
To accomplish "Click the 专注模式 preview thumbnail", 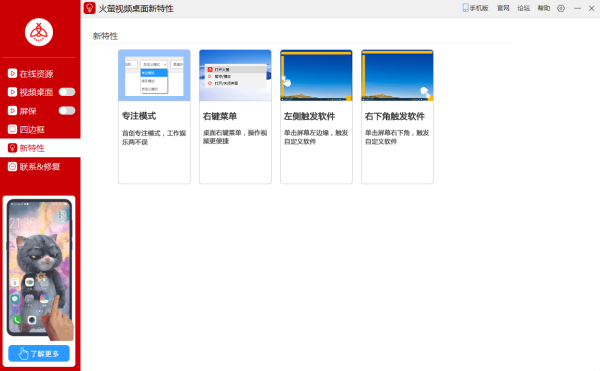I will click(x=154, y=75).
